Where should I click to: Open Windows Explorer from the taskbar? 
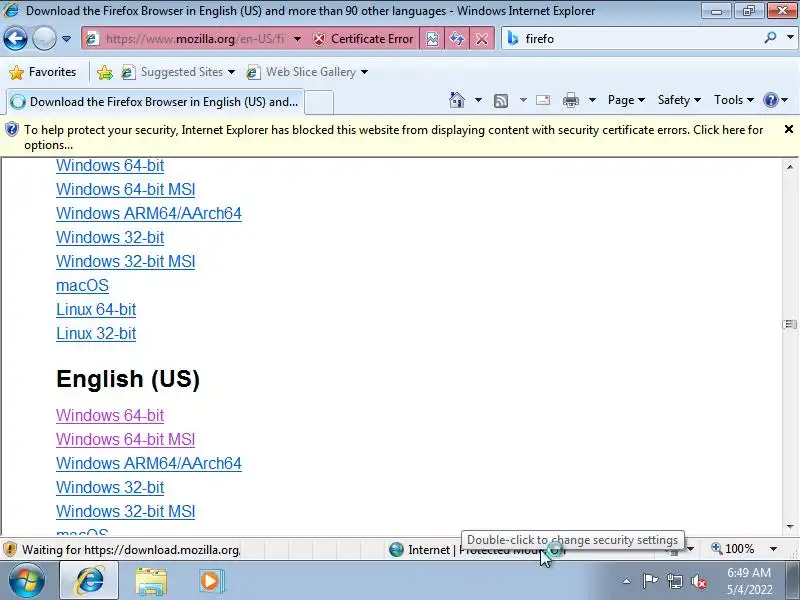151,582
